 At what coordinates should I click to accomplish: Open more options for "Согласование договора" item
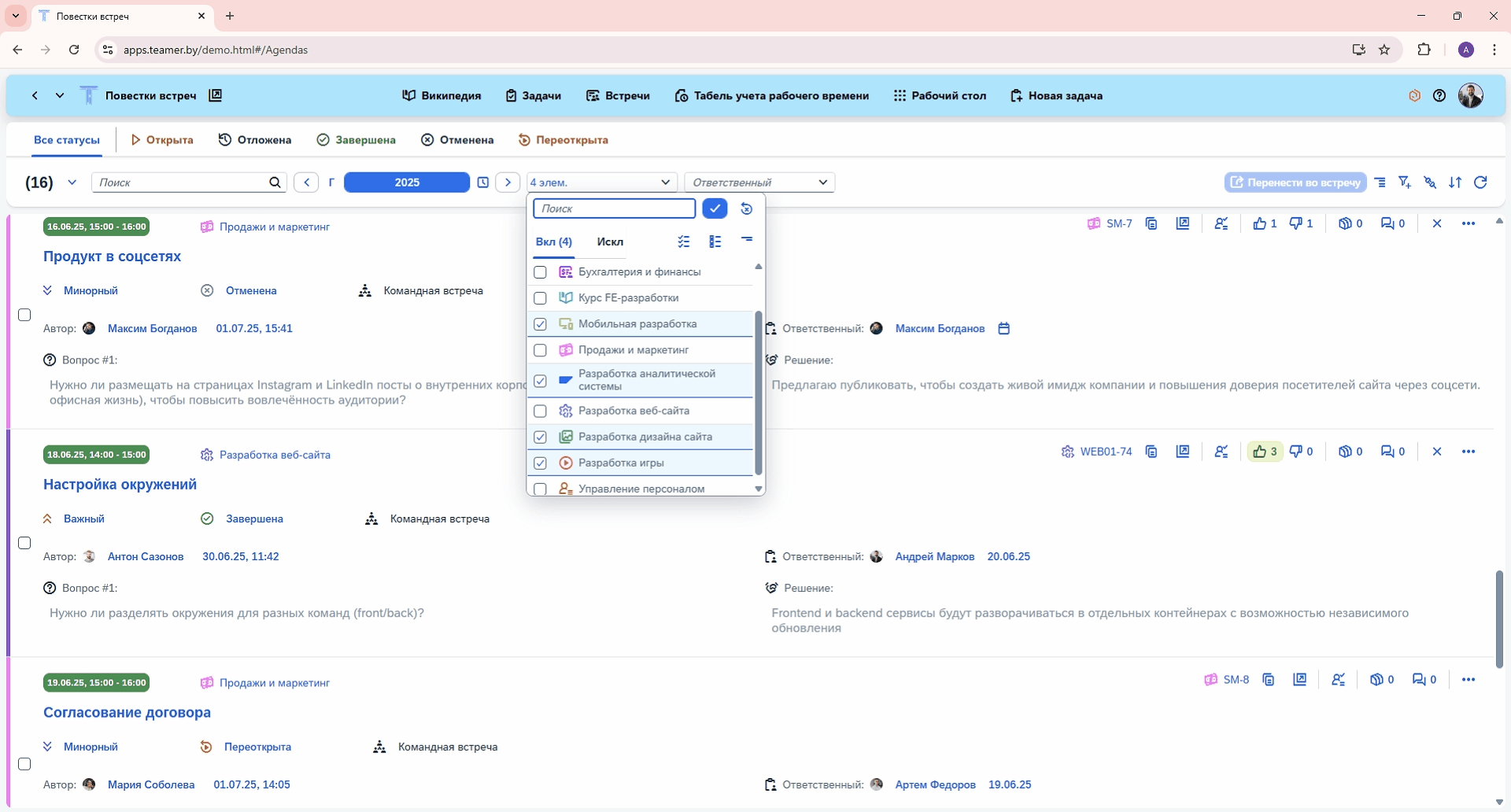click(1468, 680)
